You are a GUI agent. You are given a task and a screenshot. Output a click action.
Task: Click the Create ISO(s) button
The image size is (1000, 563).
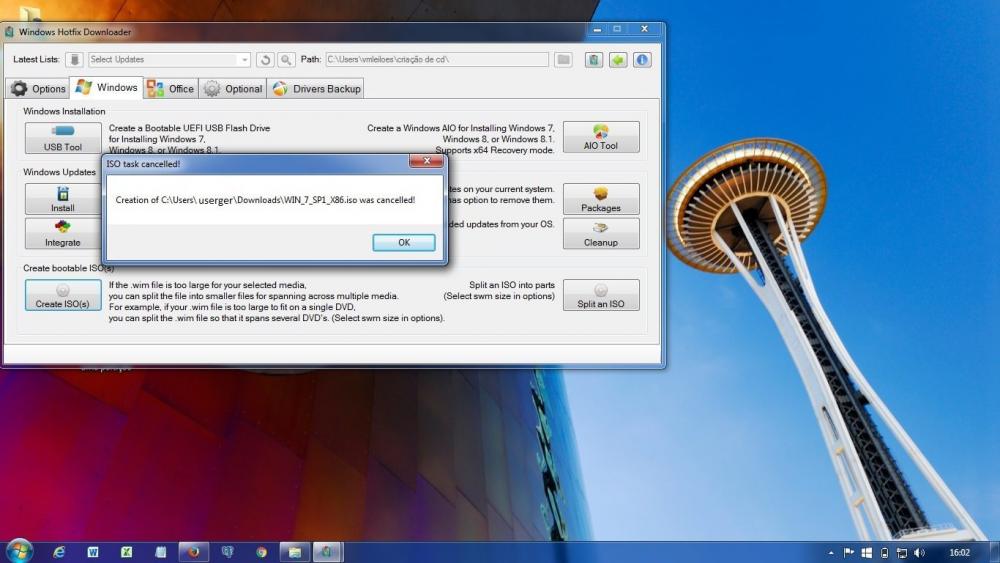tap(63, 295)
